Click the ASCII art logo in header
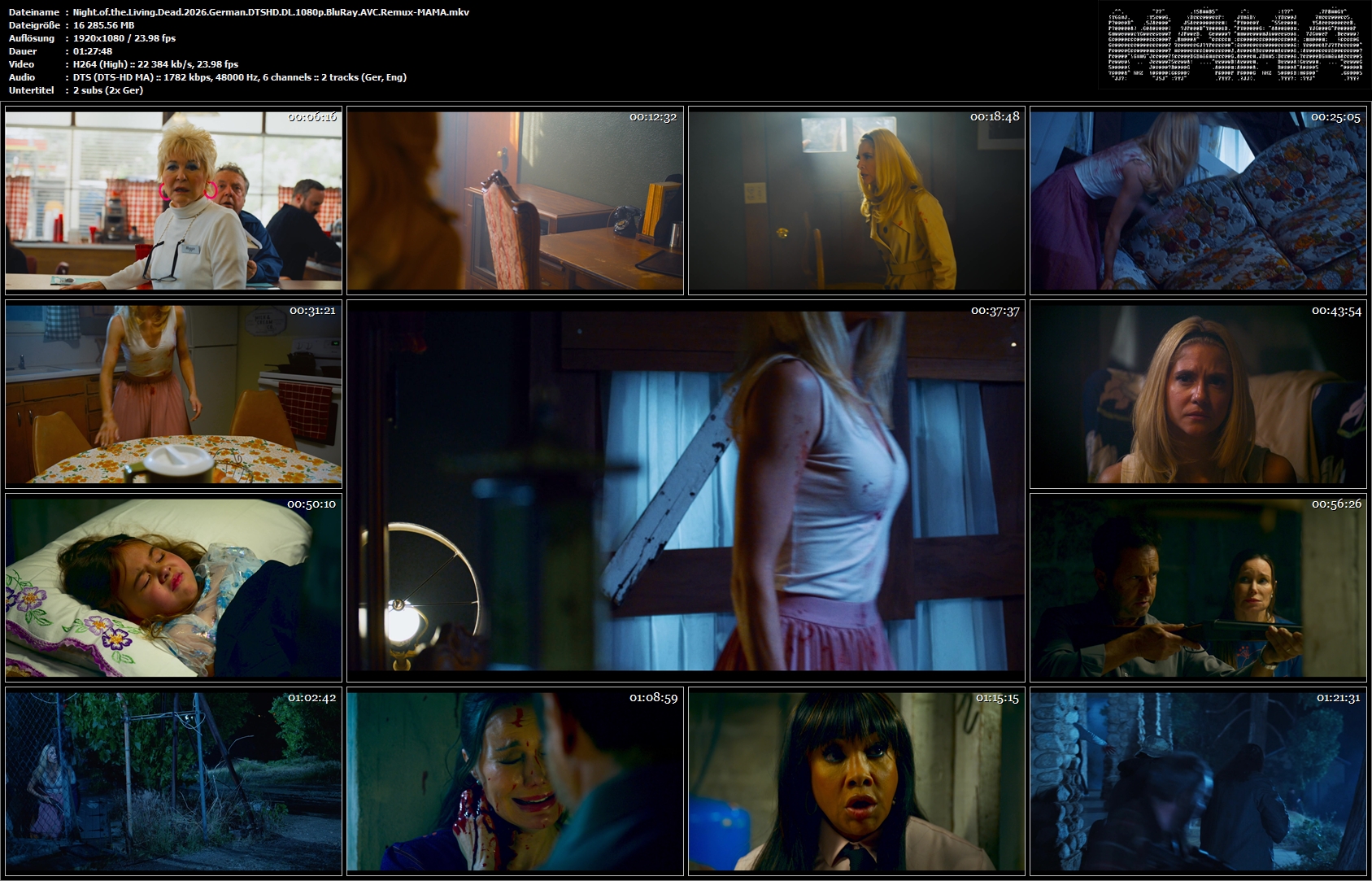Viewport: 1372px width, 881px height. [1235, 45]
